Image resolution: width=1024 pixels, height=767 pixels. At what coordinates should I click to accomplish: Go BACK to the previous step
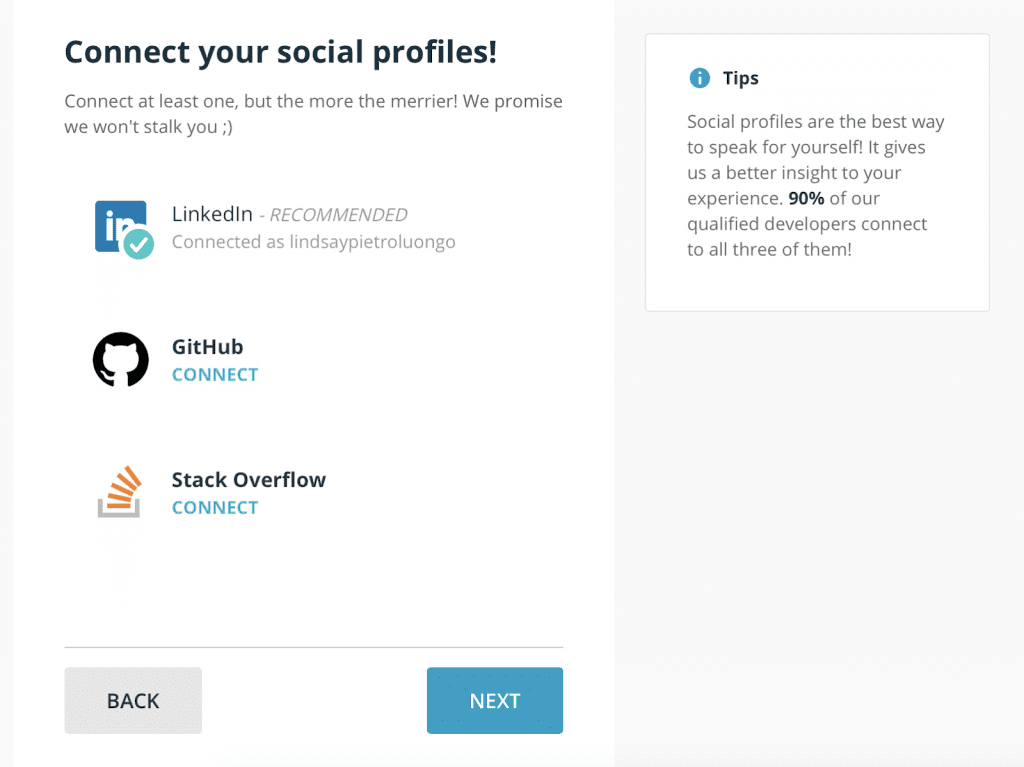point(133,700)
